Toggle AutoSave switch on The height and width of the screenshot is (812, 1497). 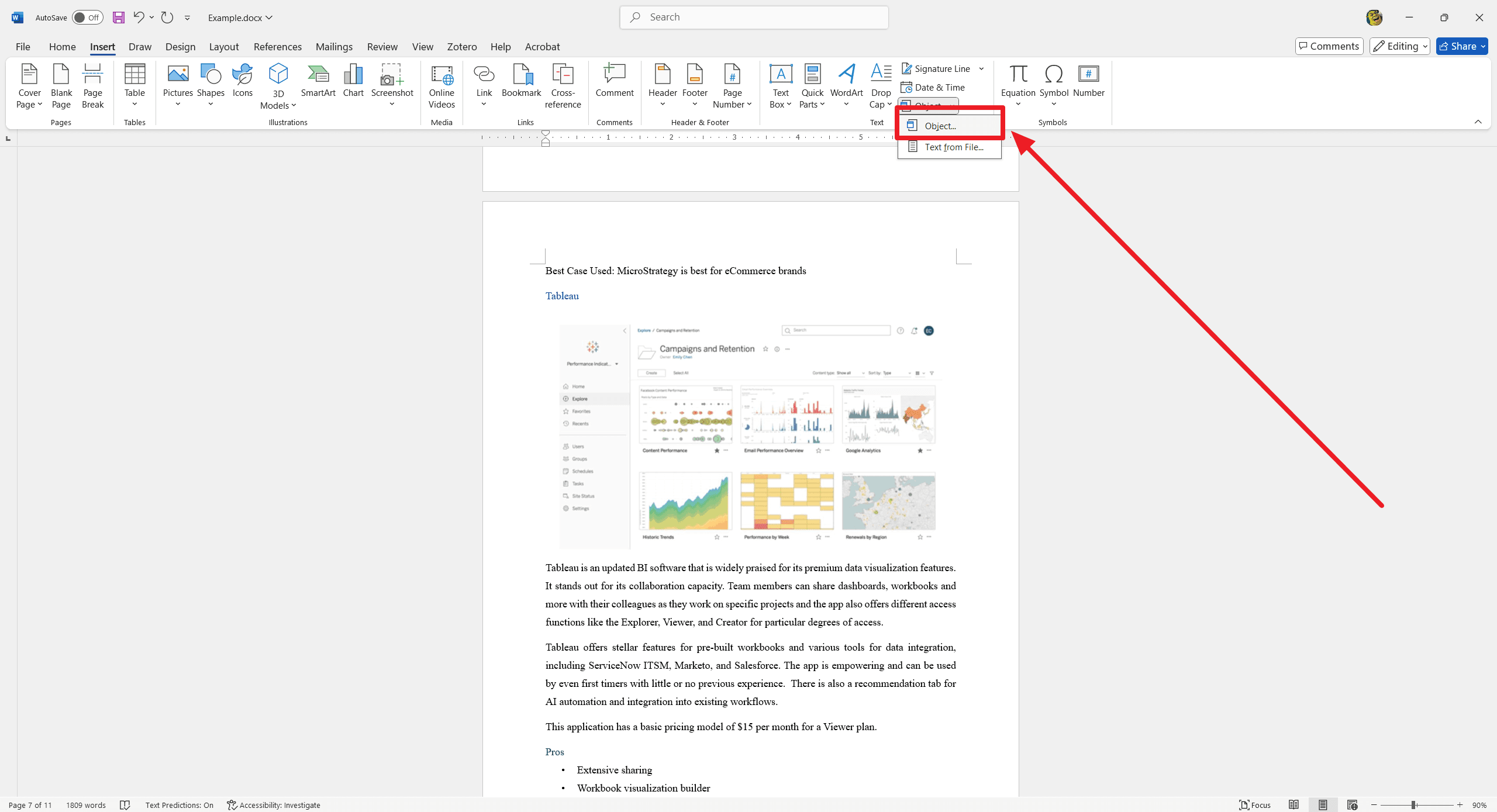[87, 18]
